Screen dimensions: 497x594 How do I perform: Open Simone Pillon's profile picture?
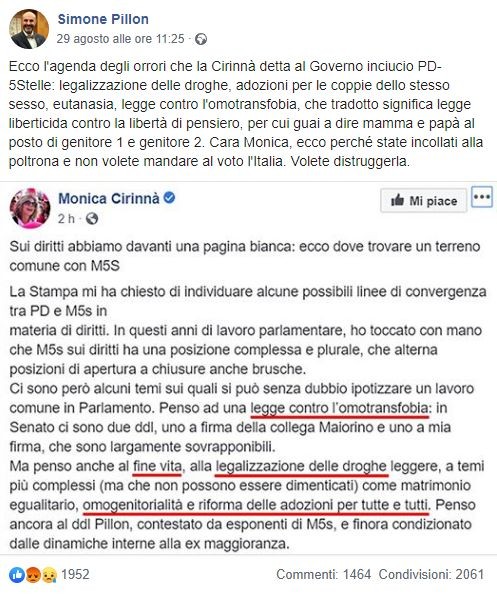tap(29, 29)
